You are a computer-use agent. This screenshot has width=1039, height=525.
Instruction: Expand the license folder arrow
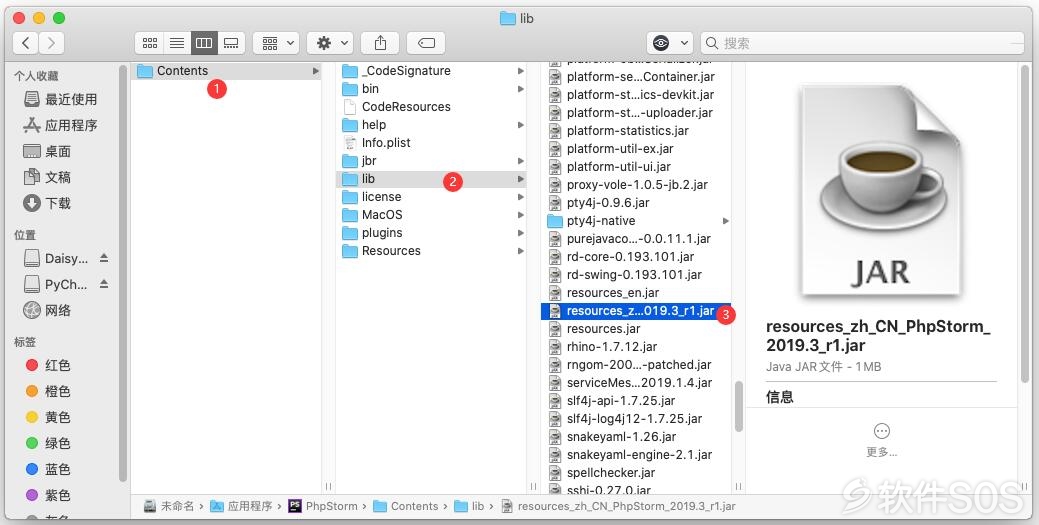[521, 197]
